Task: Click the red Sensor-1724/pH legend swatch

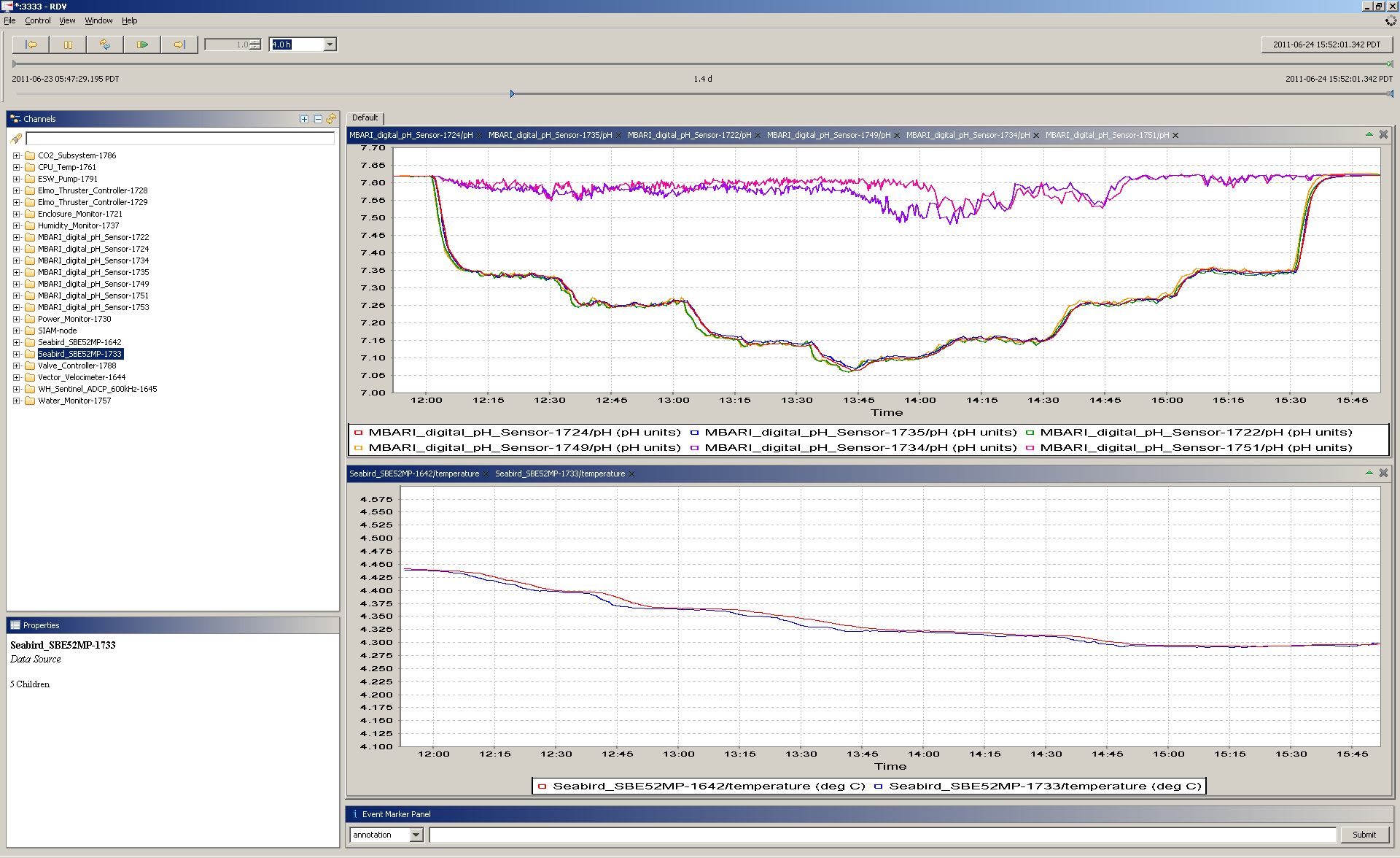Action: [358, 433]
